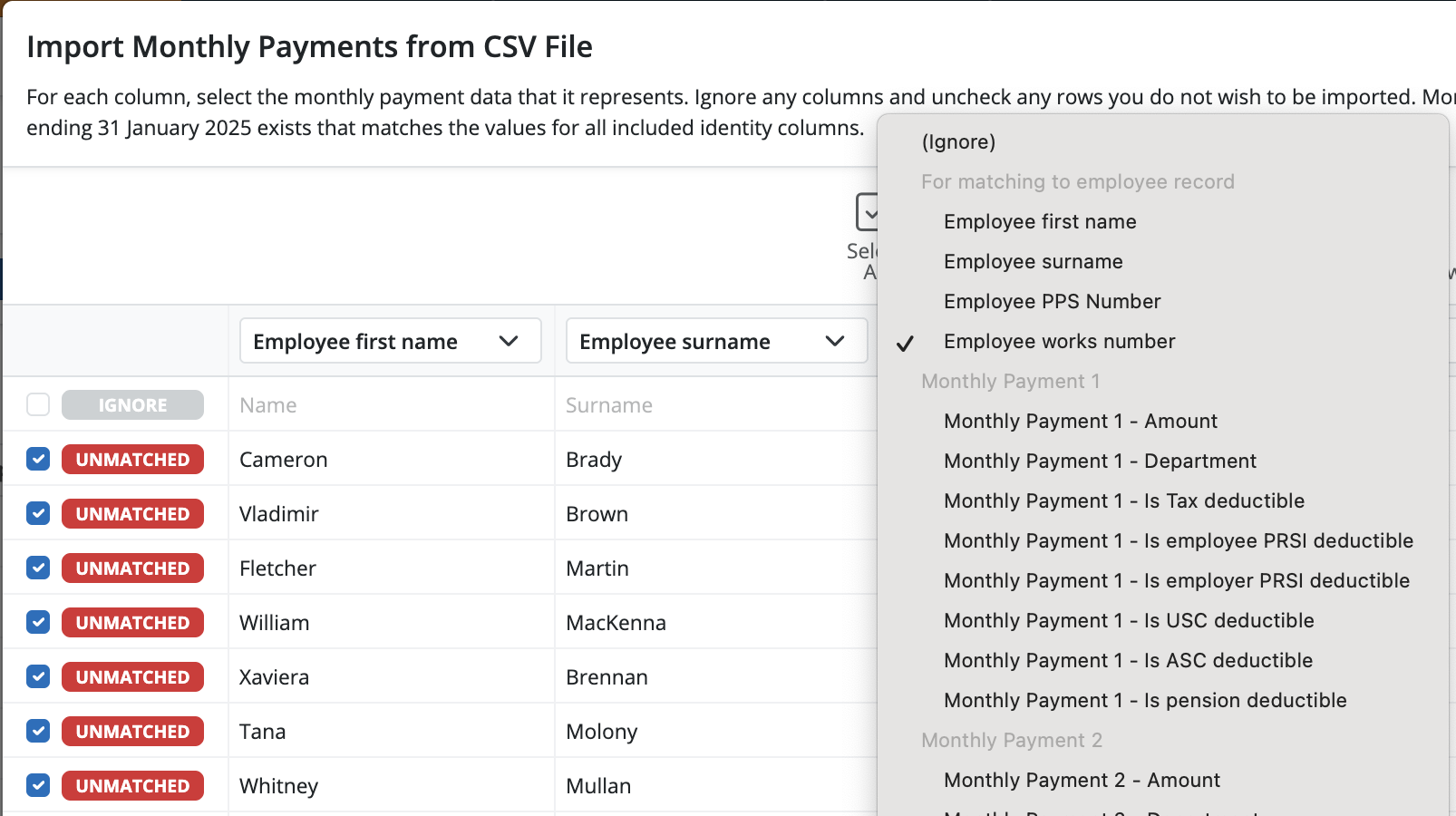Select Monthly Payment 1 - Is pension deductible
1456x816 pixels.
[x=1146, y=700]
